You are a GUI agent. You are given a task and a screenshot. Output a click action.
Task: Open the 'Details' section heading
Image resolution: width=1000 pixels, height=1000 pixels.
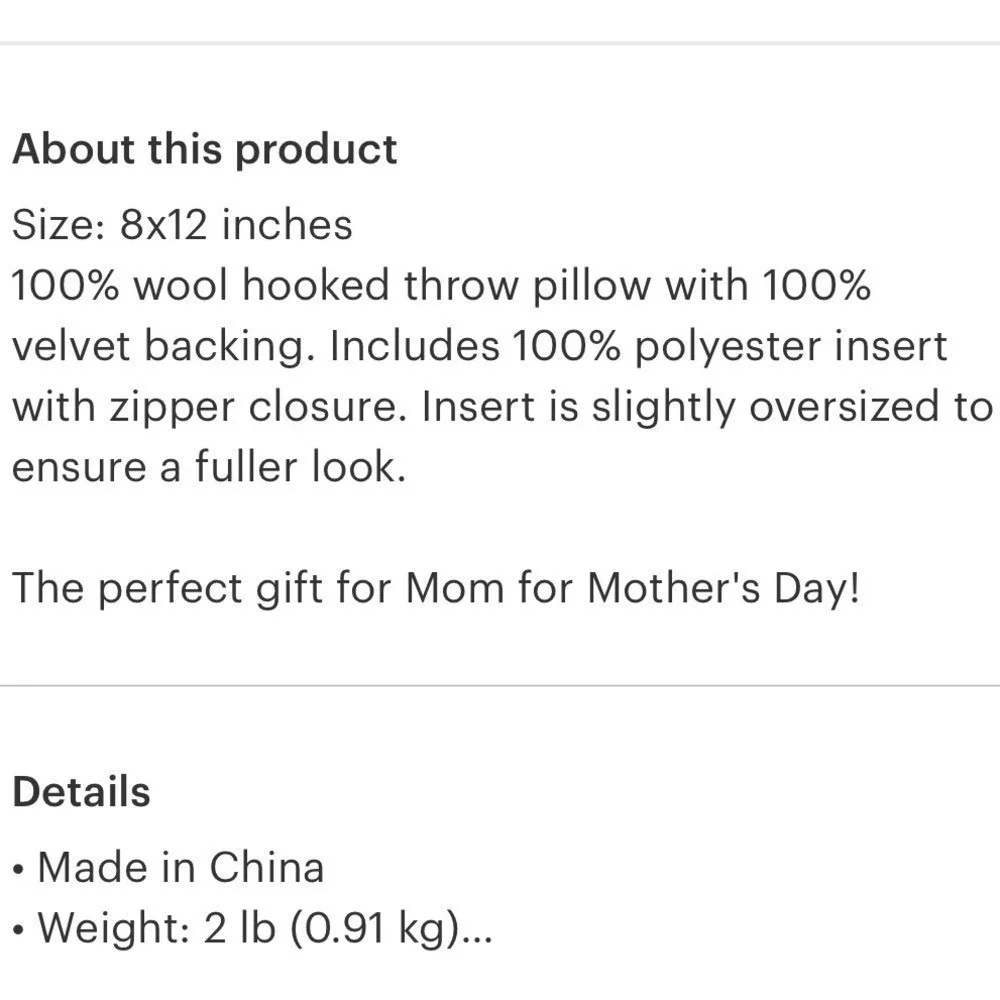pyautogui.click(x=81, y=791)
